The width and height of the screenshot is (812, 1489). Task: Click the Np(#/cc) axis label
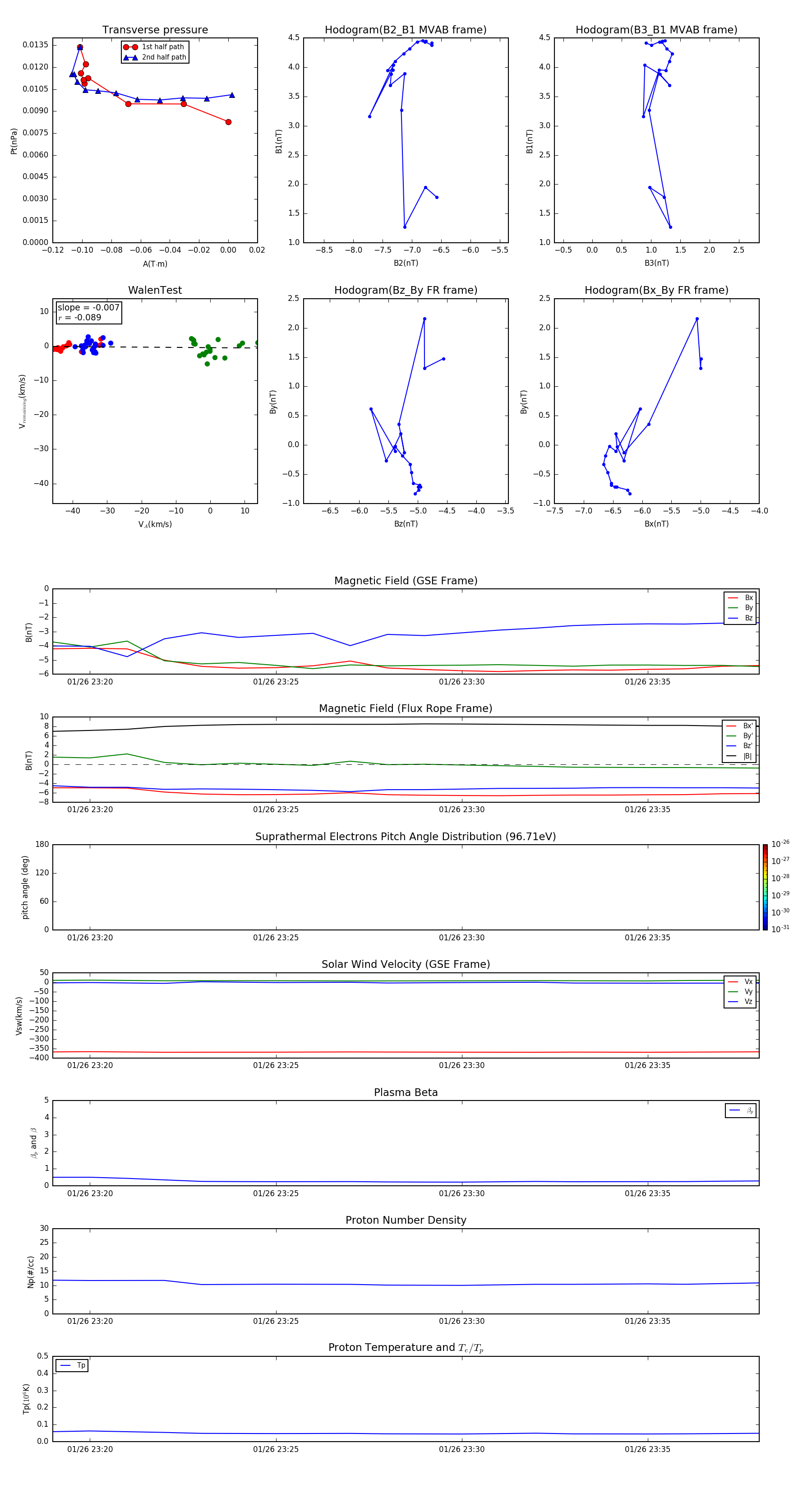tap(31, 1272)
